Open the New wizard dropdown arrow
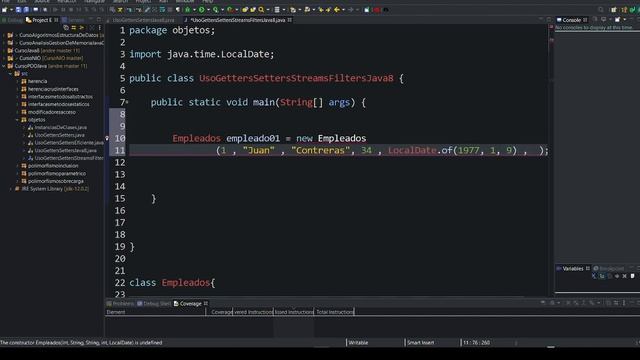Viewport: 640px width, 360px height. click(11, 10)
